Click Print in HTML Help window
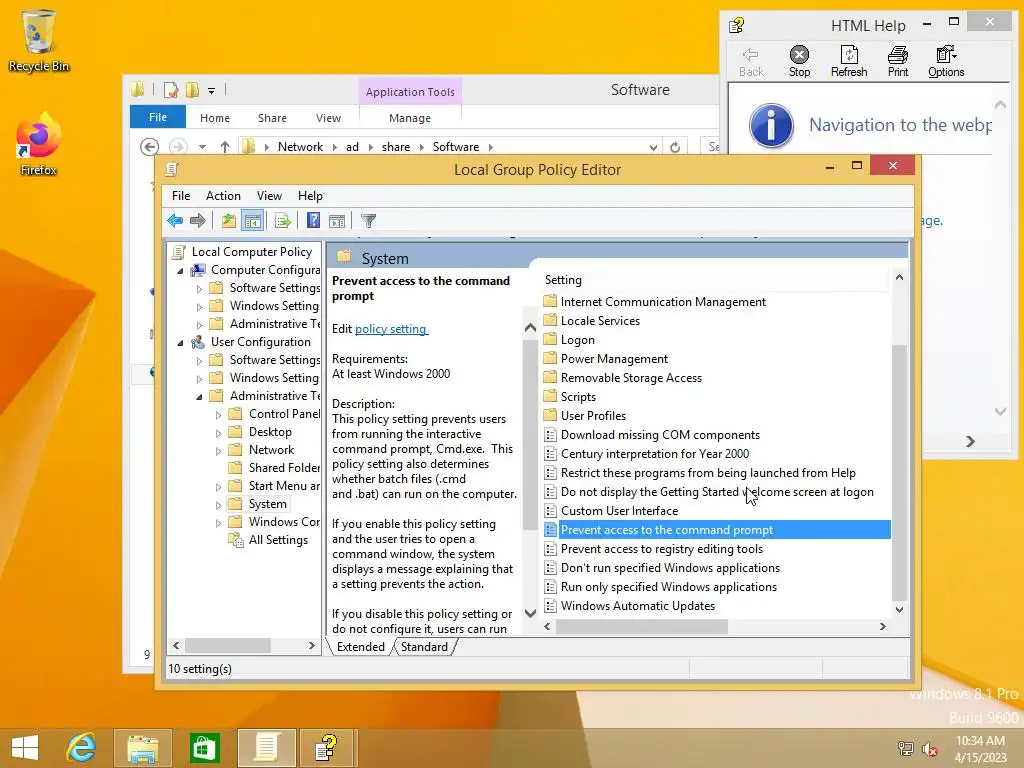This screenshot has width=1024, height=768. pos(898,61)
